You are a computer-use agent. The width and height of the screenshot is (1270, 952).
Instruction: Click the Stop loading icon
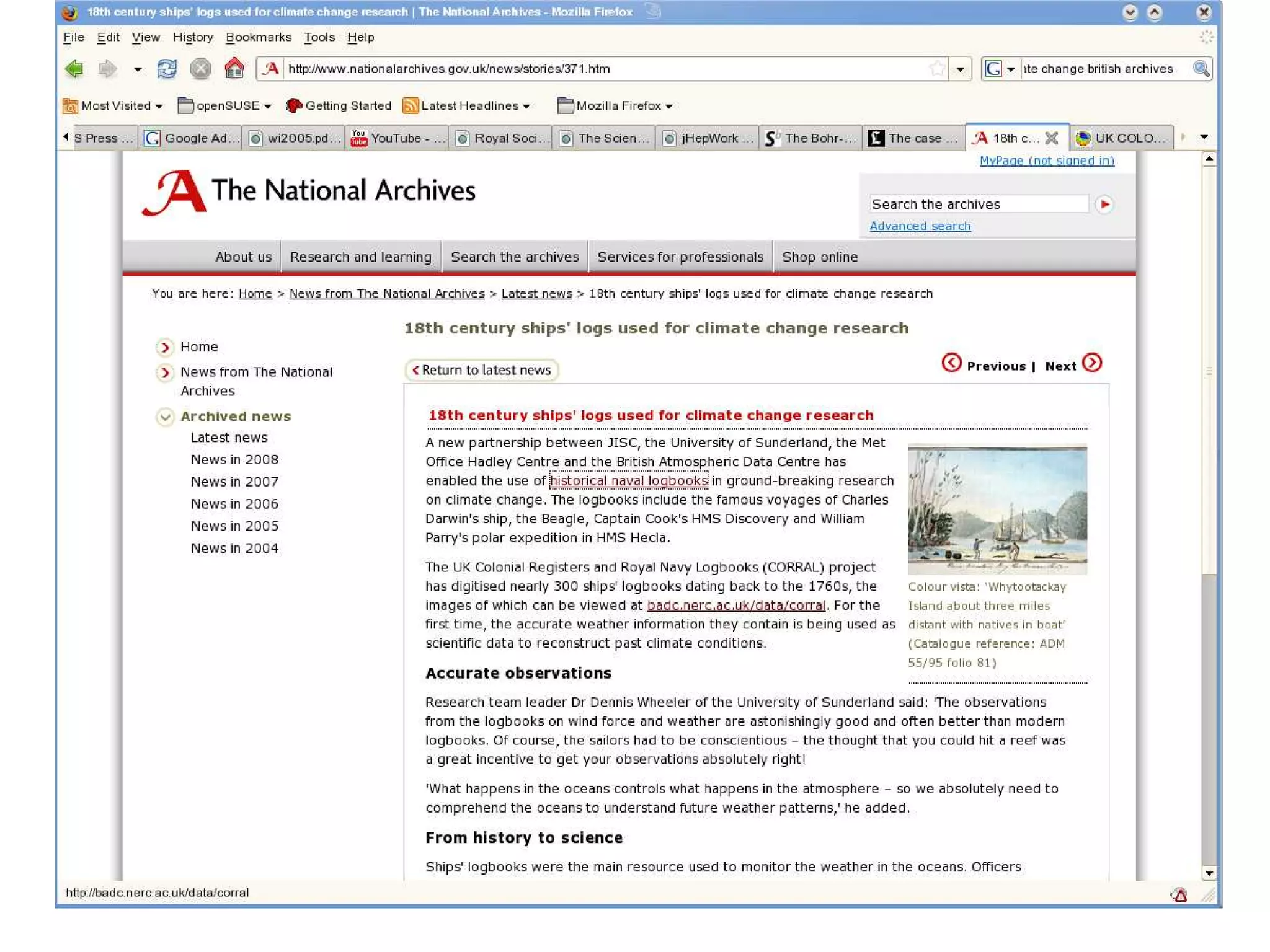click(200, 69)
